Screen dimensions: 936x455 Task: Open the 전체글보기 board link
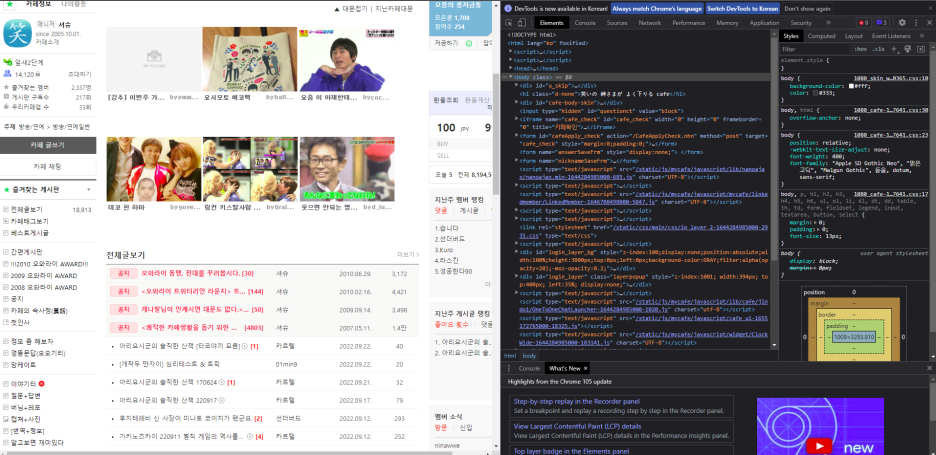click(26, 210)
